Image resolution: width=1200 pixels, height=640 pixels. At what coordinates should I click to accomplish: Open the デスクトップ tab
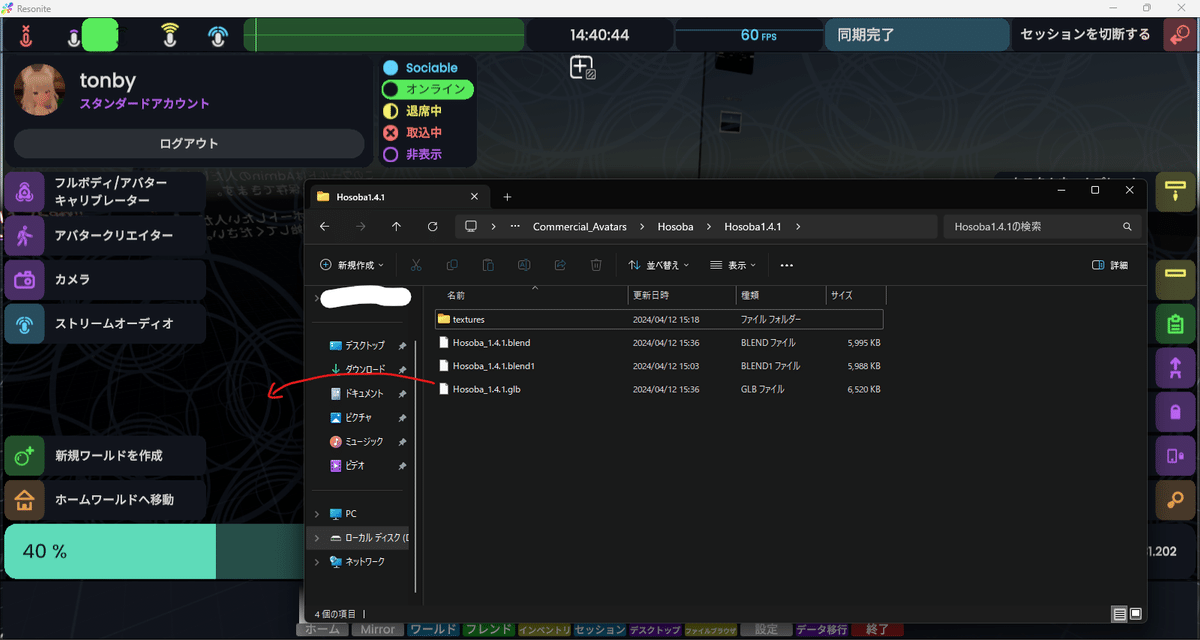pos(655,630)
